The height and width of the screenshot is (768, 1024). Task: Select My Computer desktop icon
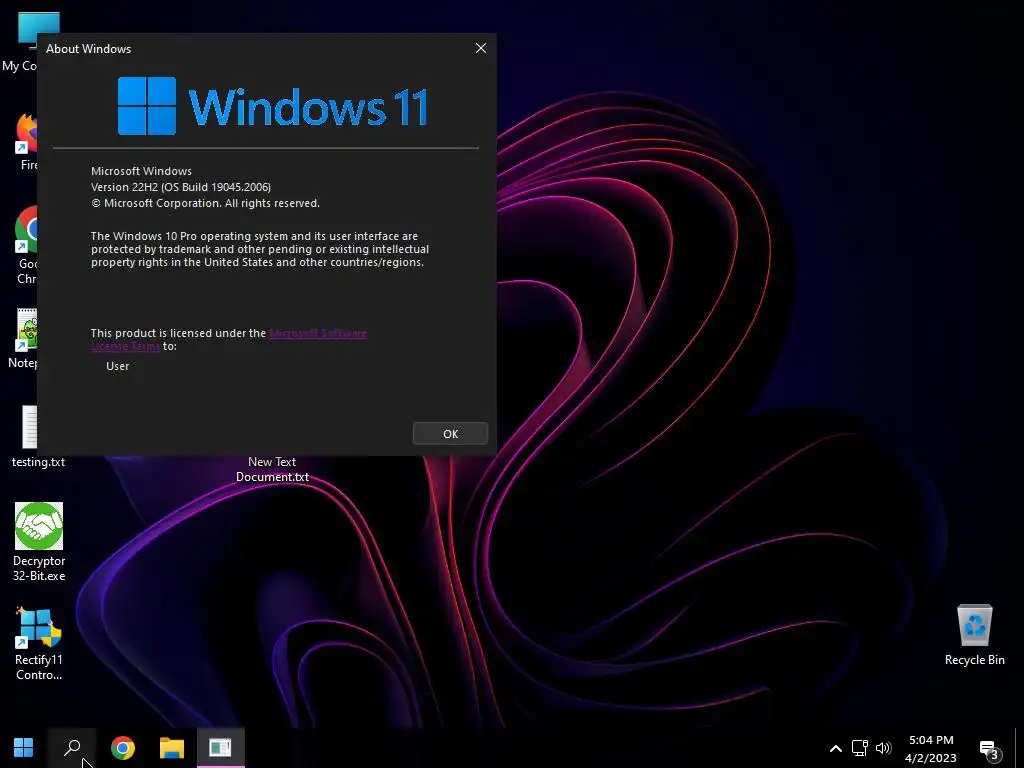pos(22,43)
